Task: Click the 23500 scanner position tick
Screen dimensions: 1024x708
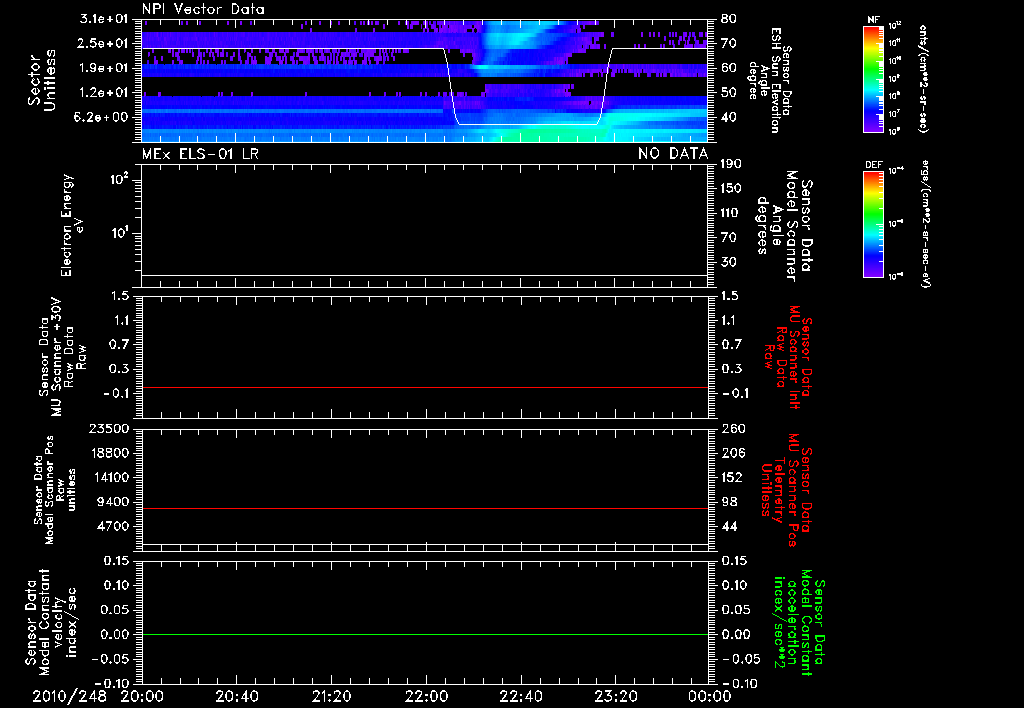Action: click(x=108, y=429)
